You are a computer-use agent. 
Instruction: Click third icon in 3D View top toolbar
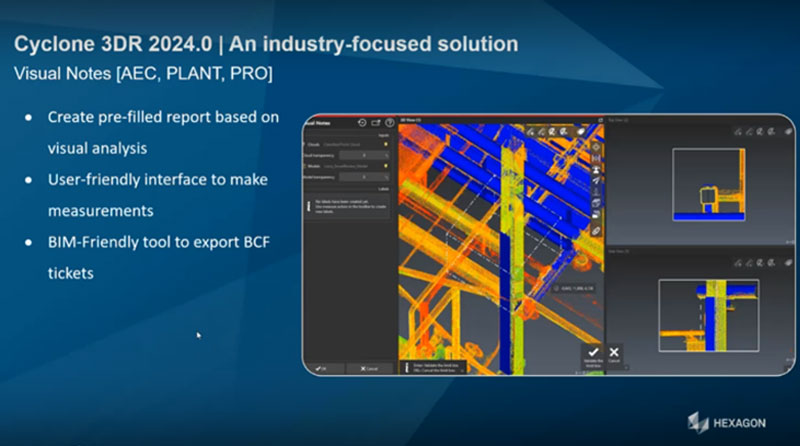(553, 132)
